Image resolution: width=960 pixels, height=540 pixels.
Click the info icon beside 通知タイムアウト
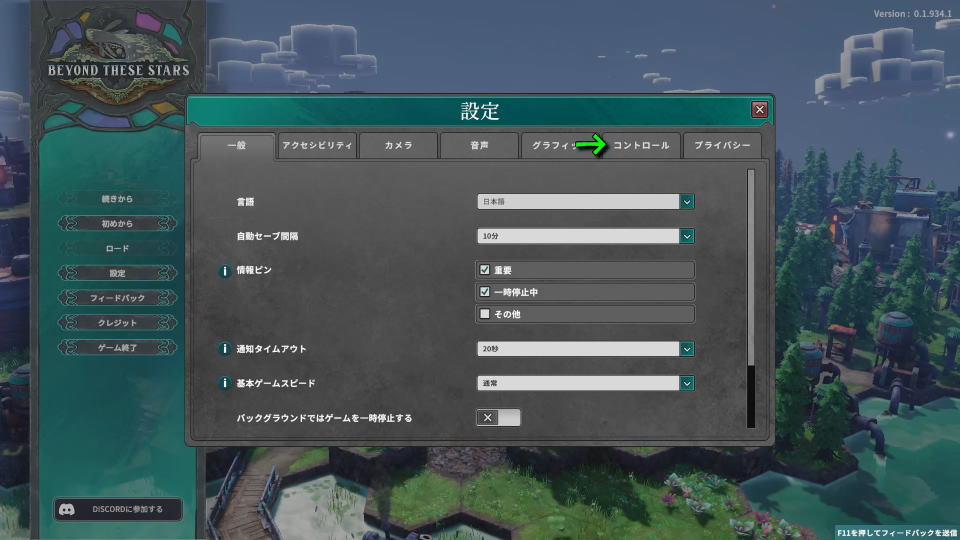coord(225,349)
